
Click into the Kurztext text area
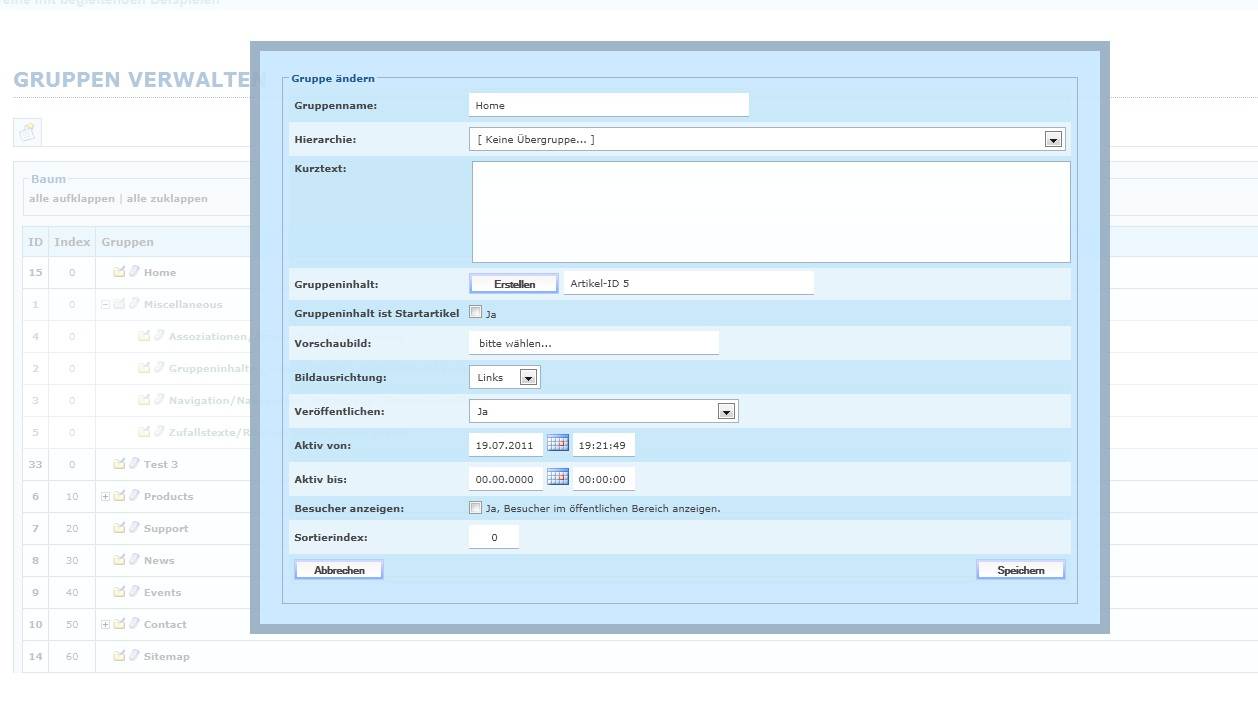770,212
